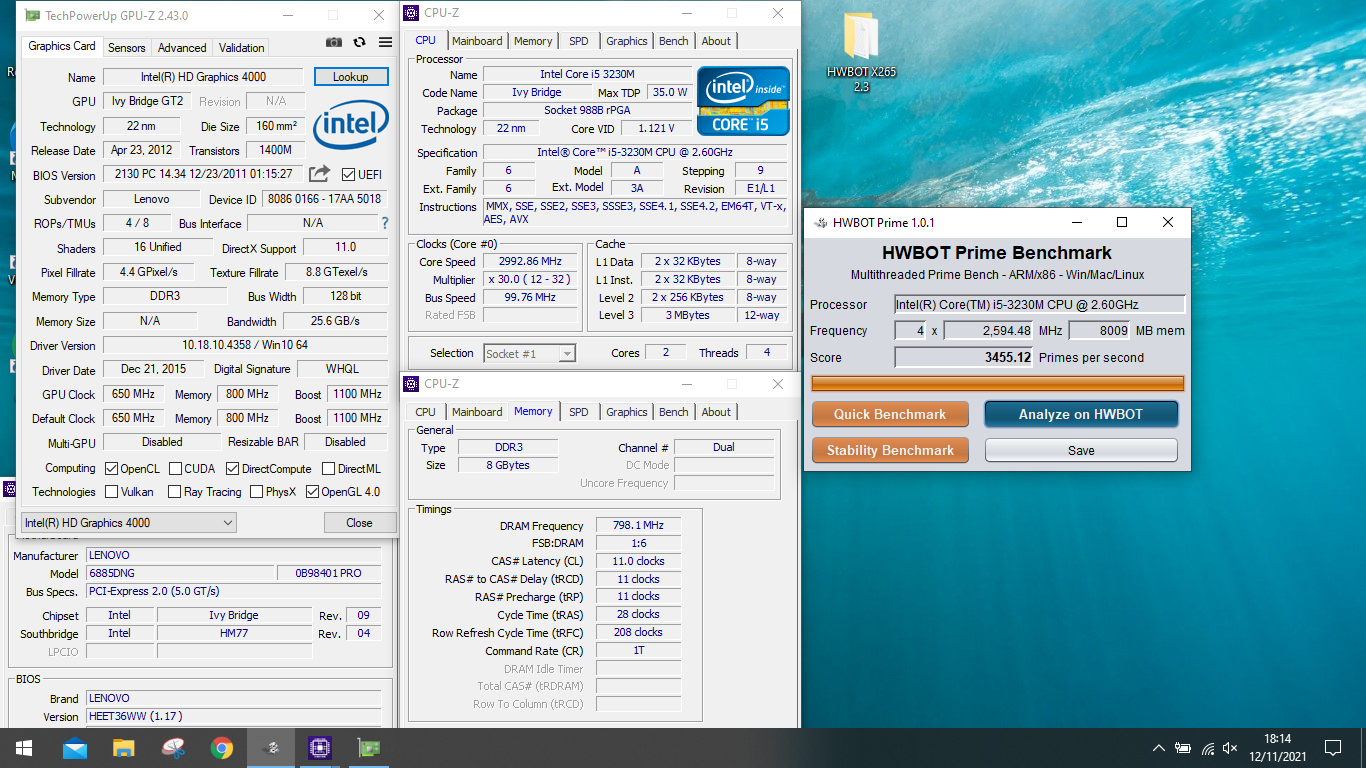Start the Quick Benchmark
The height and width of the screenshot is (768, 1366).
(890, 414)
